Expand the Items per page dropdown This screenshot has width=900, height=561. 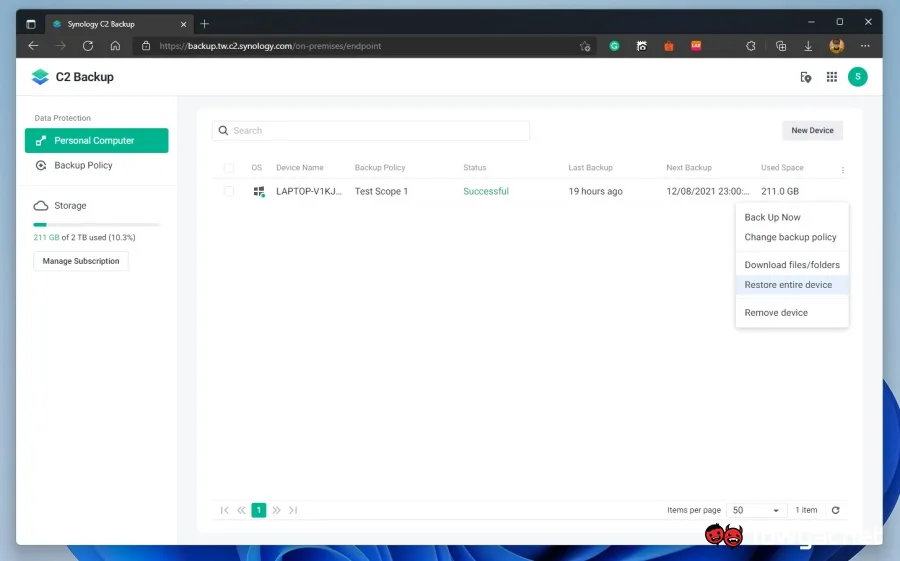[755, 510]
